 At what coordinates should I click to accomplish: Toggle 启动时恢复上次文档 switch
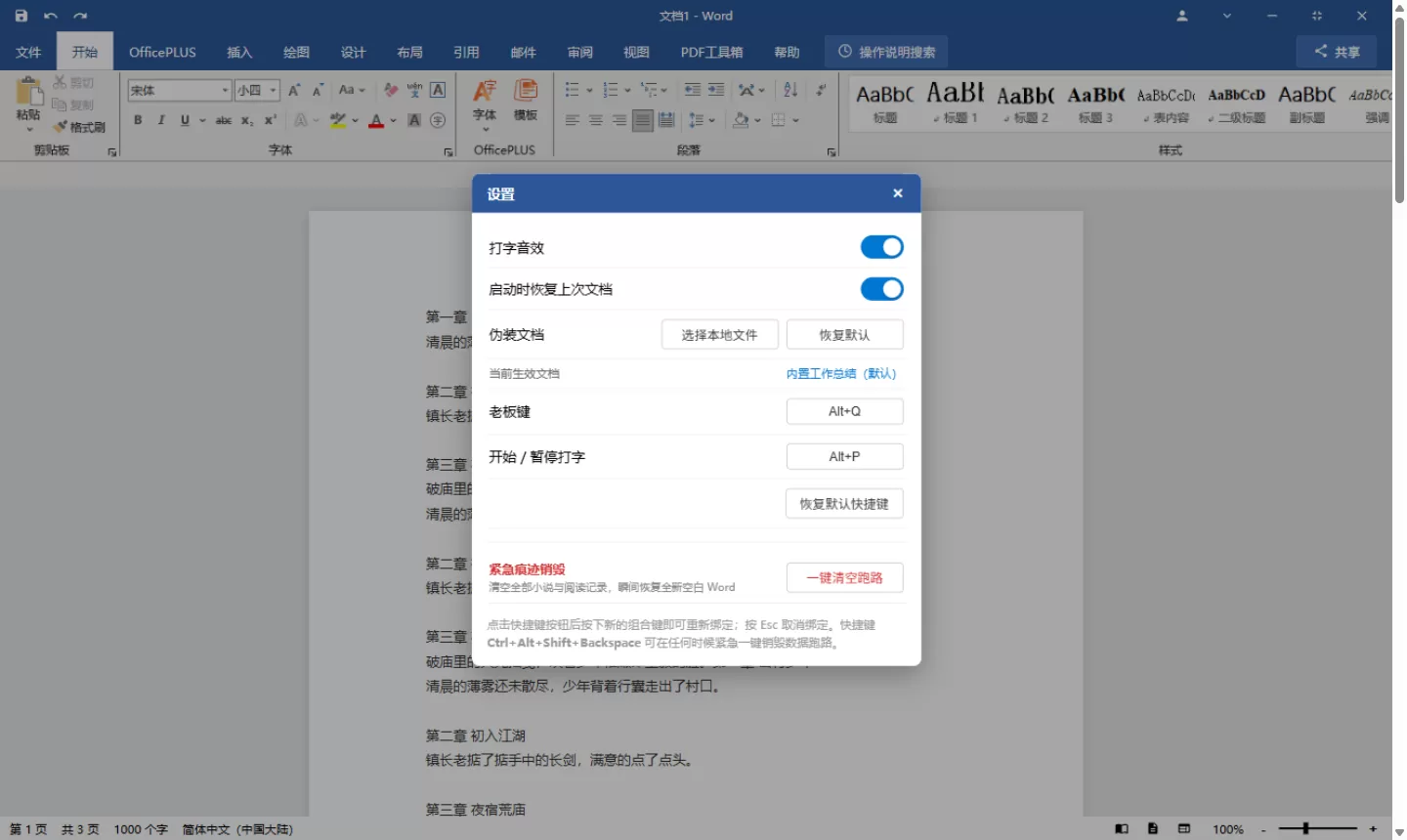point(881,289)
